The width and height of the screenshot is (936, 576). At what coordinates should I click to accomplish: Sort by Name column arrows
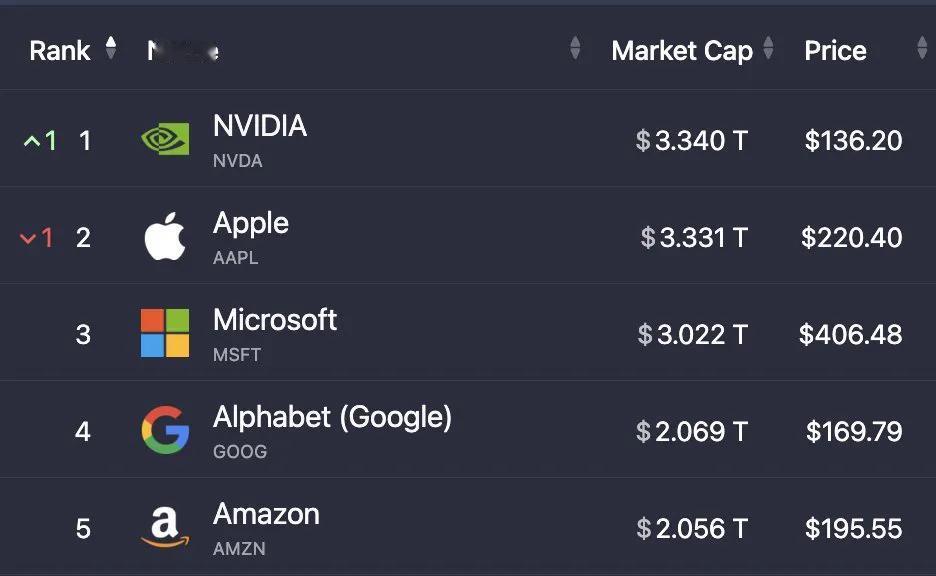575,48
